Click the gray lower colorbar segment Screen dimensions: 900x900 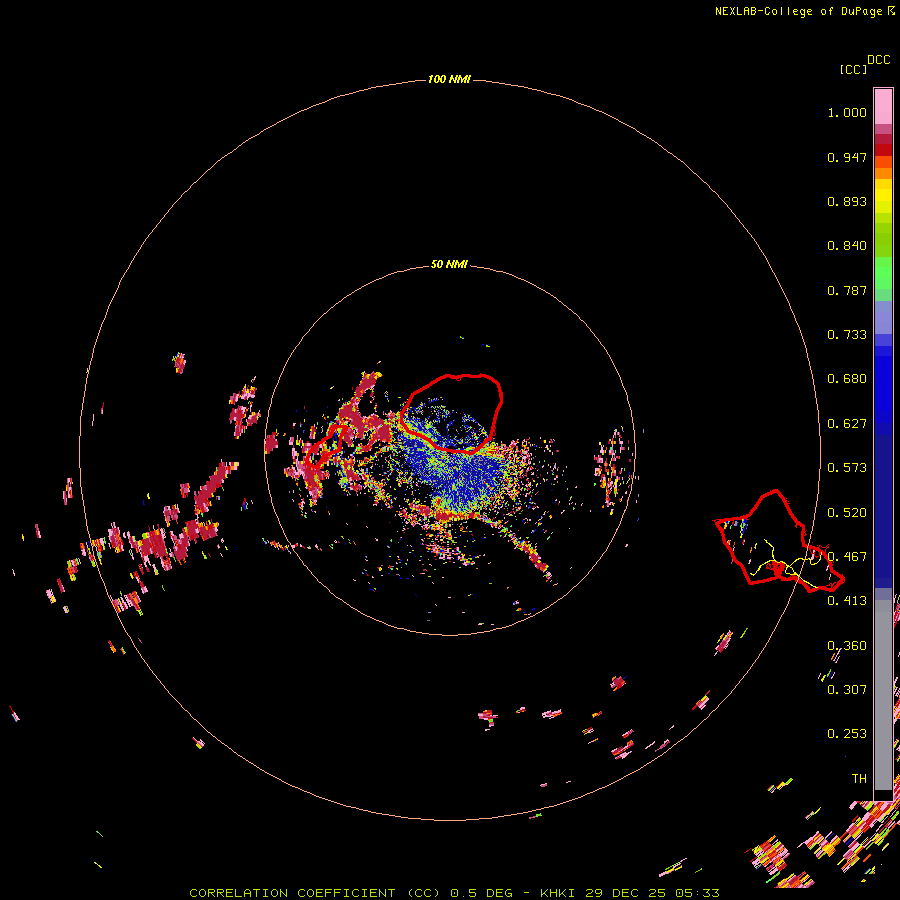(x=883, y=695)
